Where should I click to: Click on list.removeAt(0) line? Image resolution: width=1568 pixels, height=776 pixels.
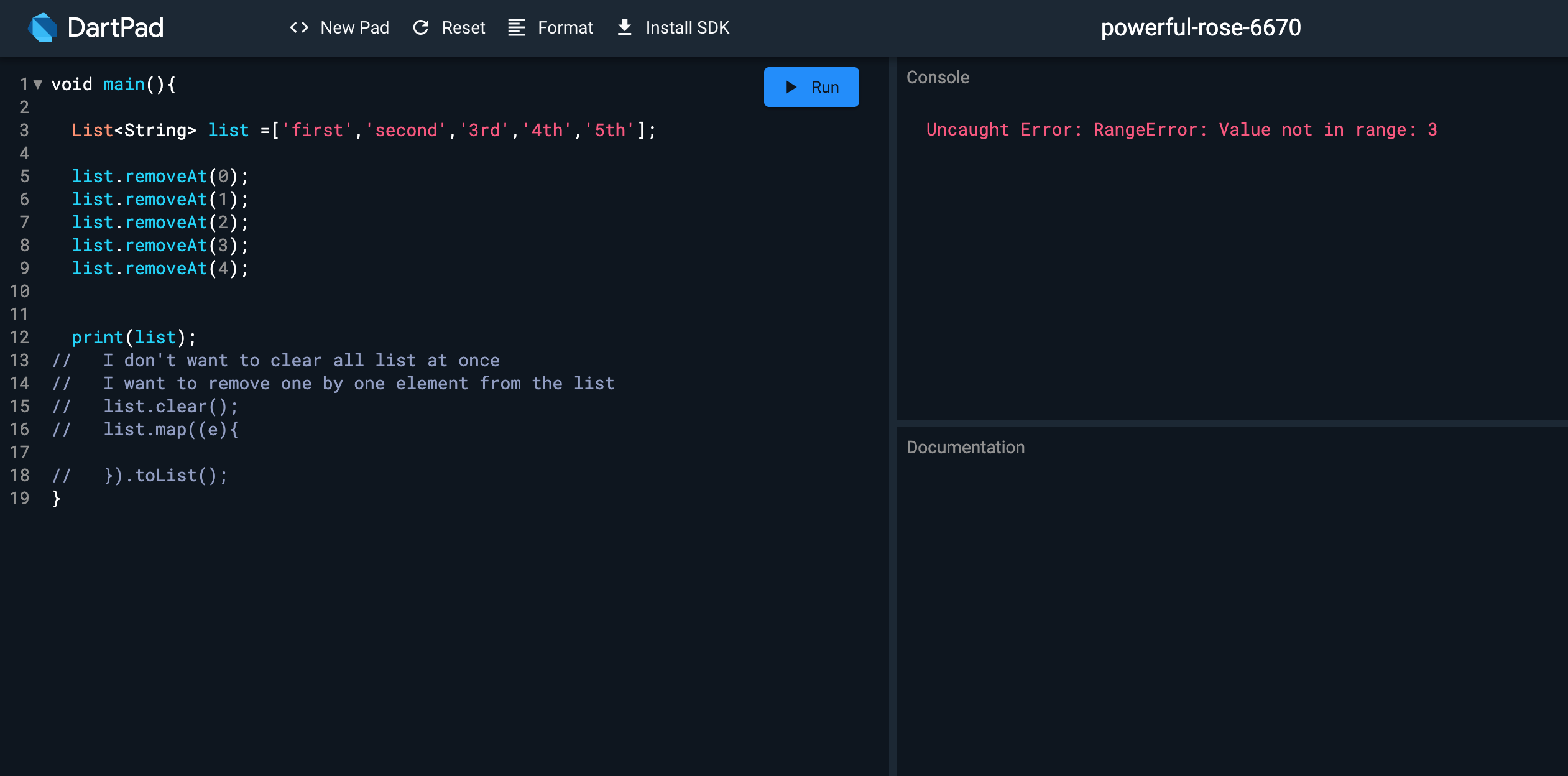coord(160,177)
